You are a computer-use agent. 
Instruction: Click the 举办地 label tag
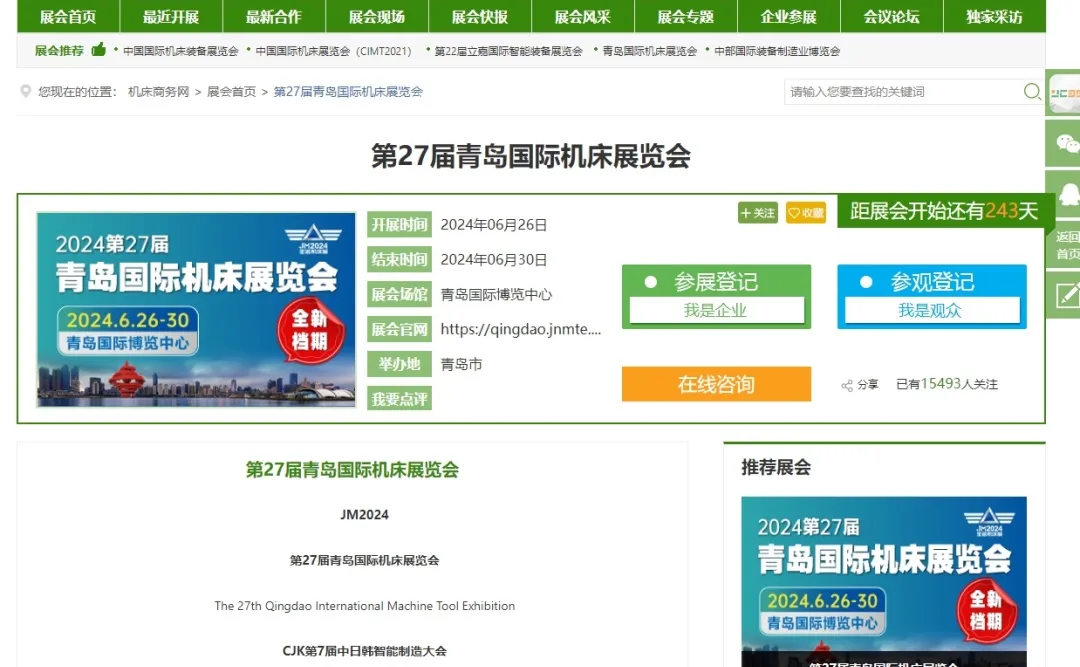399,364
